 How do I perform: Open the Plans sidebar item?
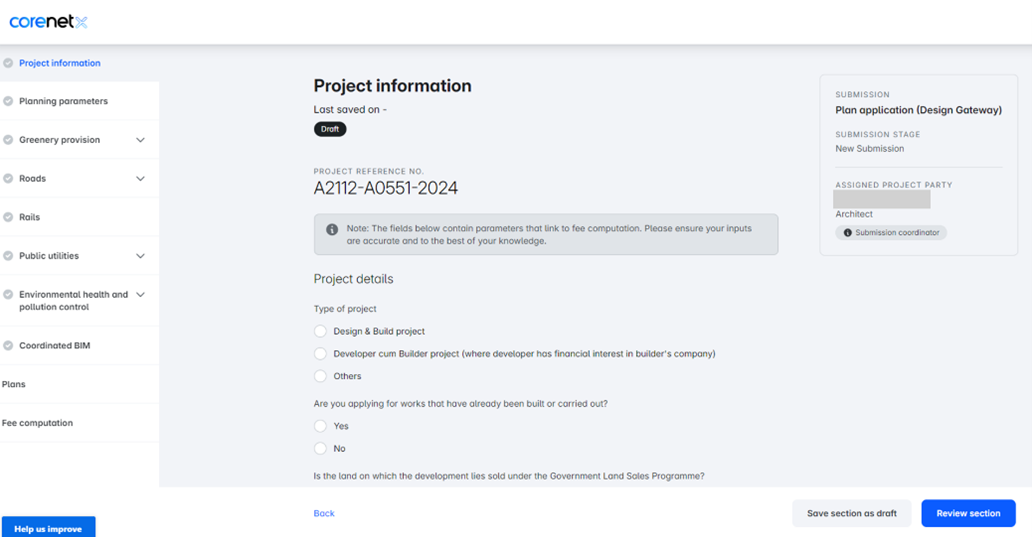(14, 384)
